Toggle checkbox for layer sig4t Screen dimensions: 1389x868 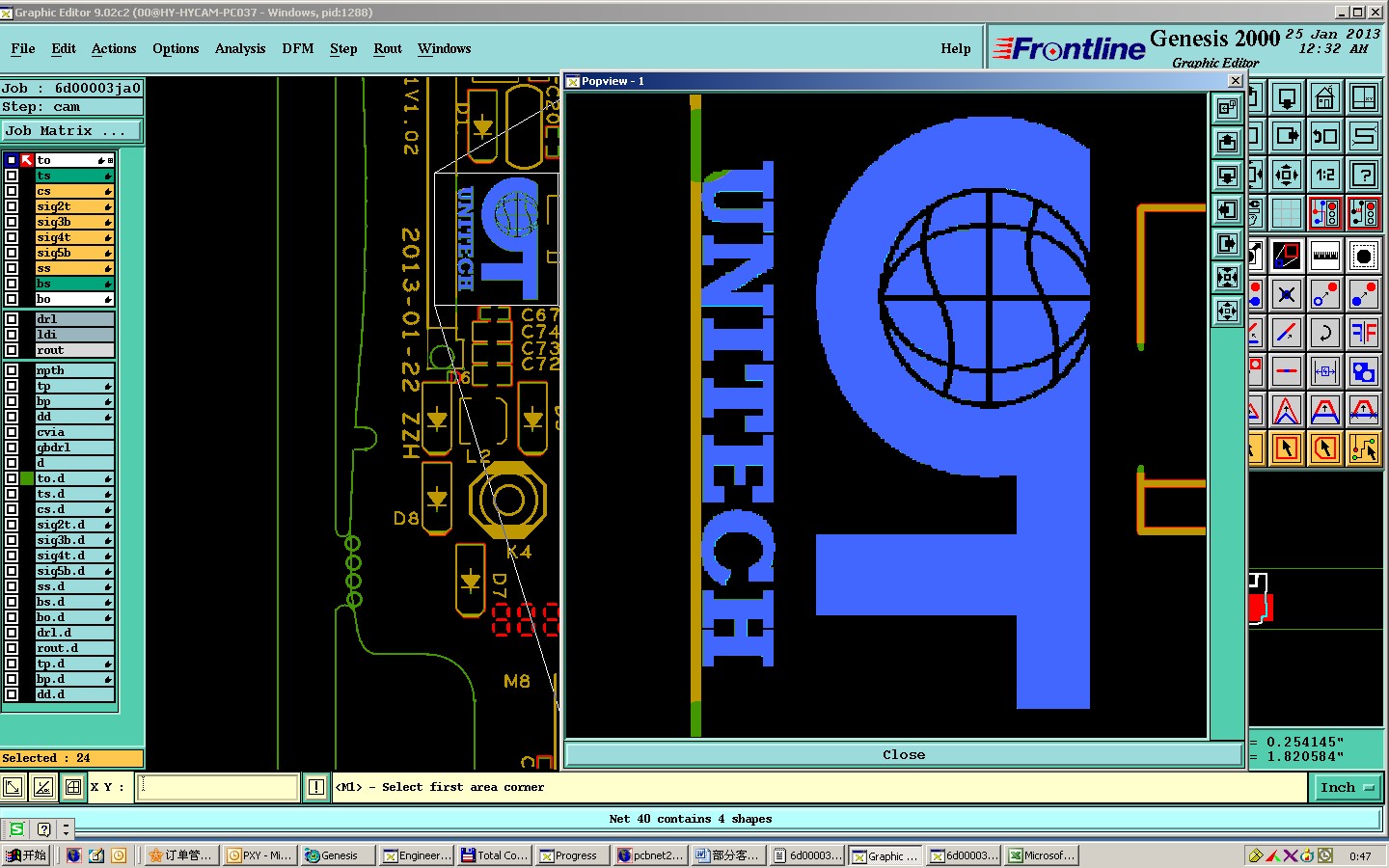pyautogui.click(x=12, y=237)
